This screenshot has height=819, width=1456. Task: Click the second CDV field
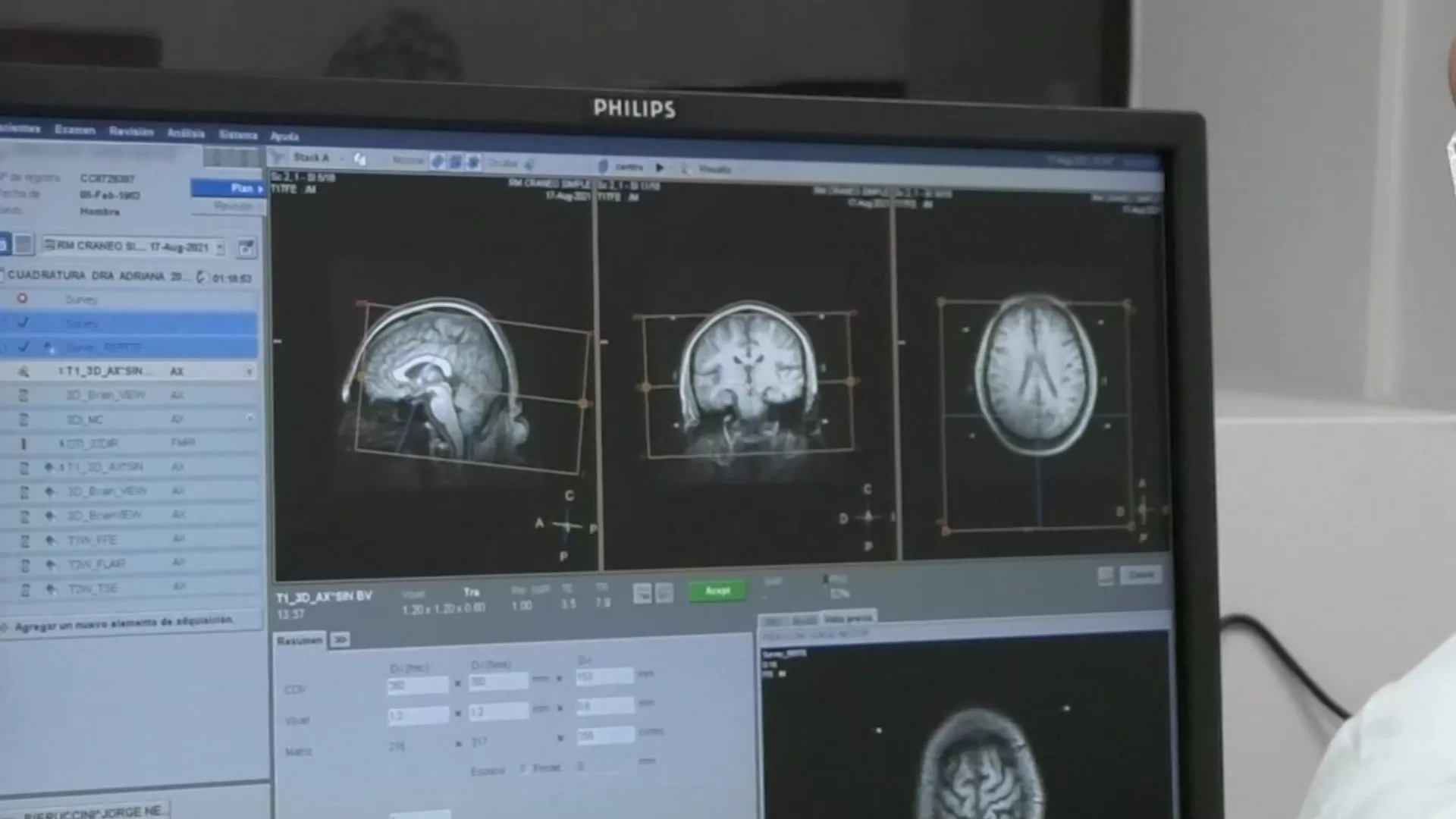498,681
